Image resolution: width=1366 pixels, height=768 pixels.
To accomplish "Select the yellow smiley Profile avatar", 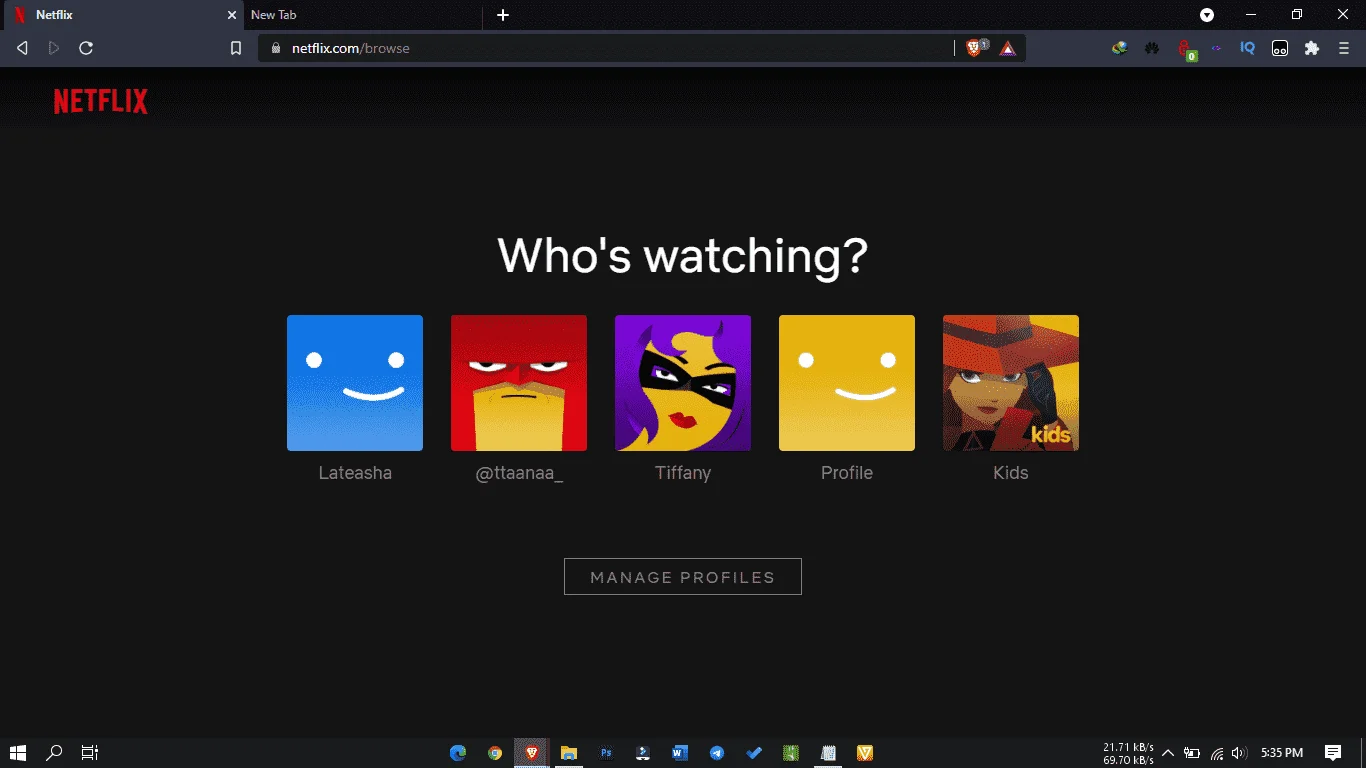I will point(847,383).
